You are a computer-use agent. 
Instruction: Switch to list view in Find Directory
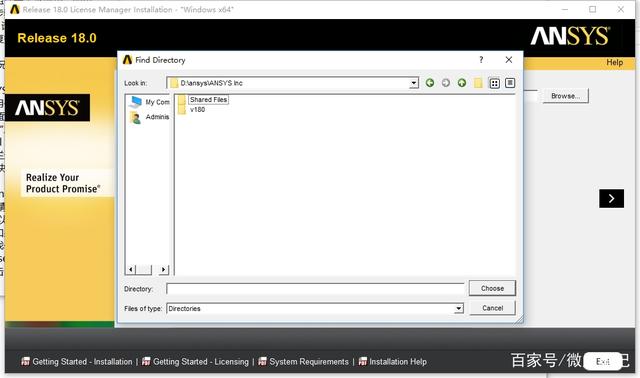(494, 83)
